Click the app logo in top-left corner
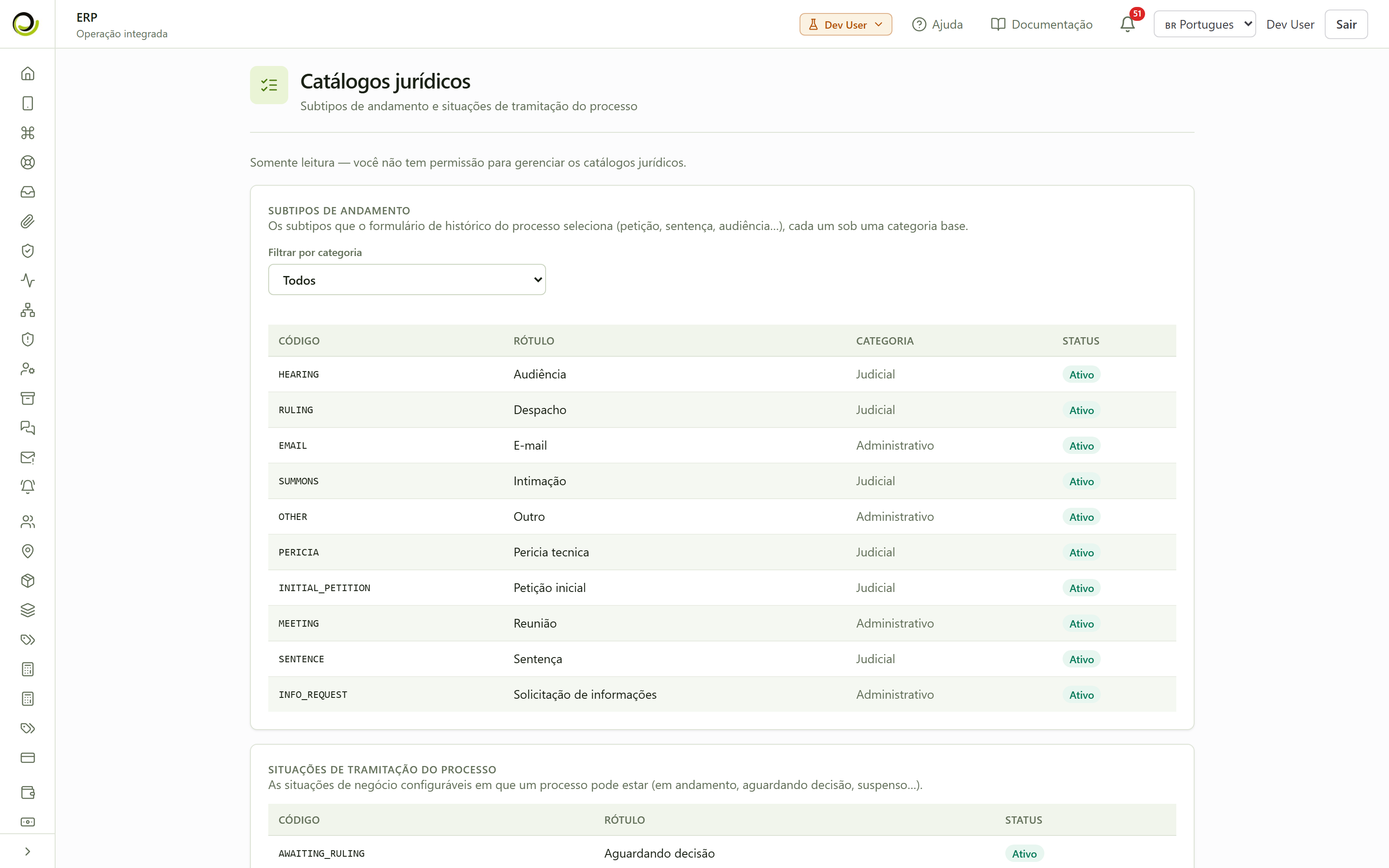 tap(26, 24)
